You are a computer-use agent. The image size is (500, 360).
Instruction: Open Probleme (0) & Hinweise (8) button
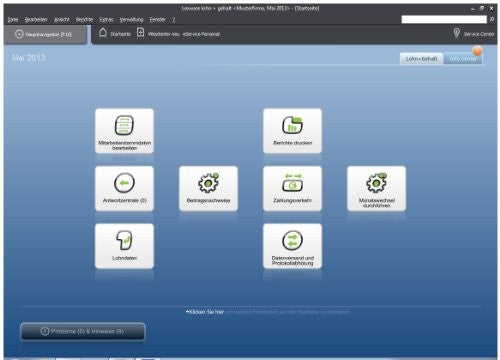tap(83, 331)
